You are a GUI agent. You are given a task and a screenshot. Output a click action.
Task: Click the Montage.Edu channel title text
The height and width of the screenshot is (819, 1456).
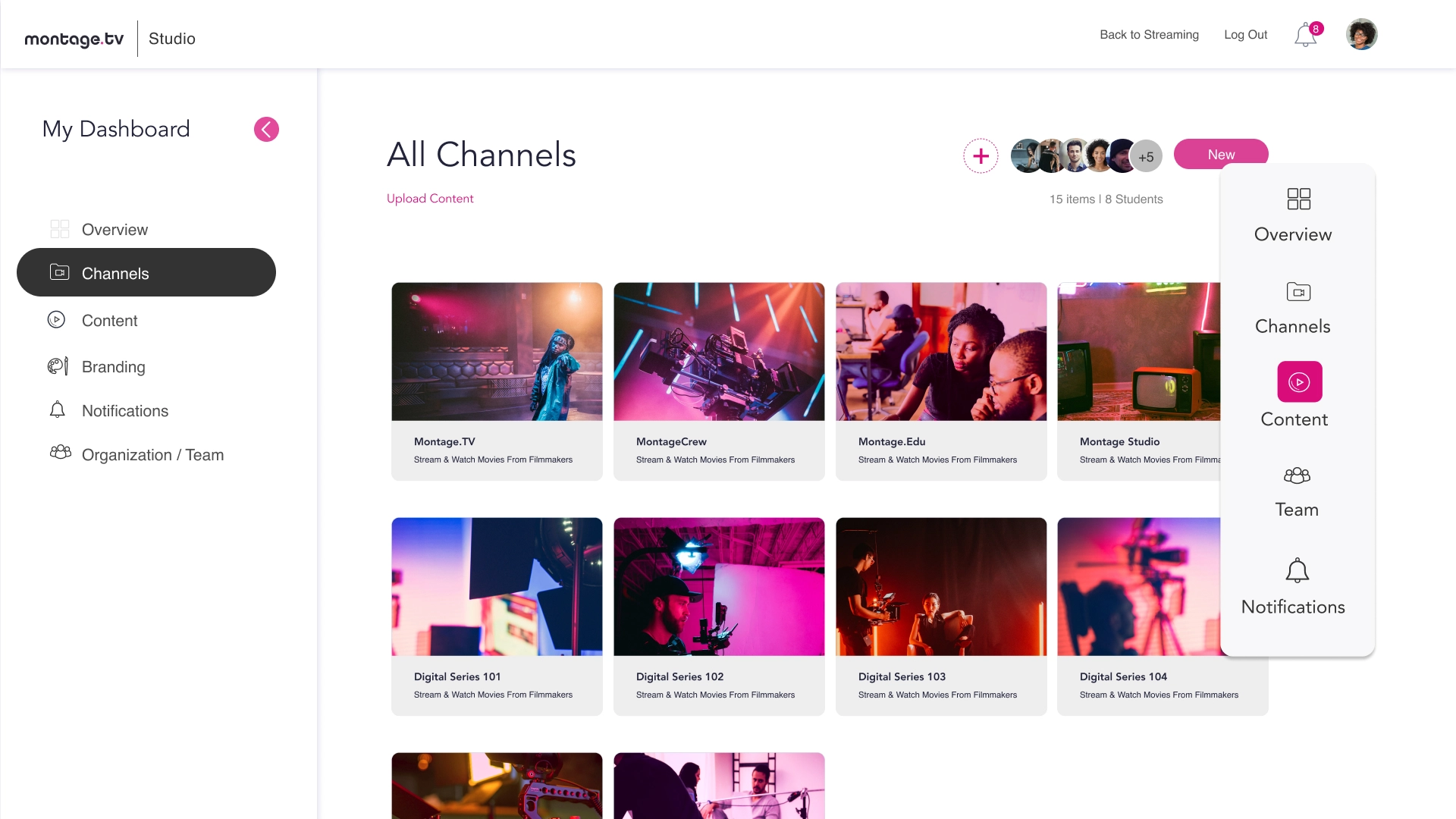[x=892, y=441]
